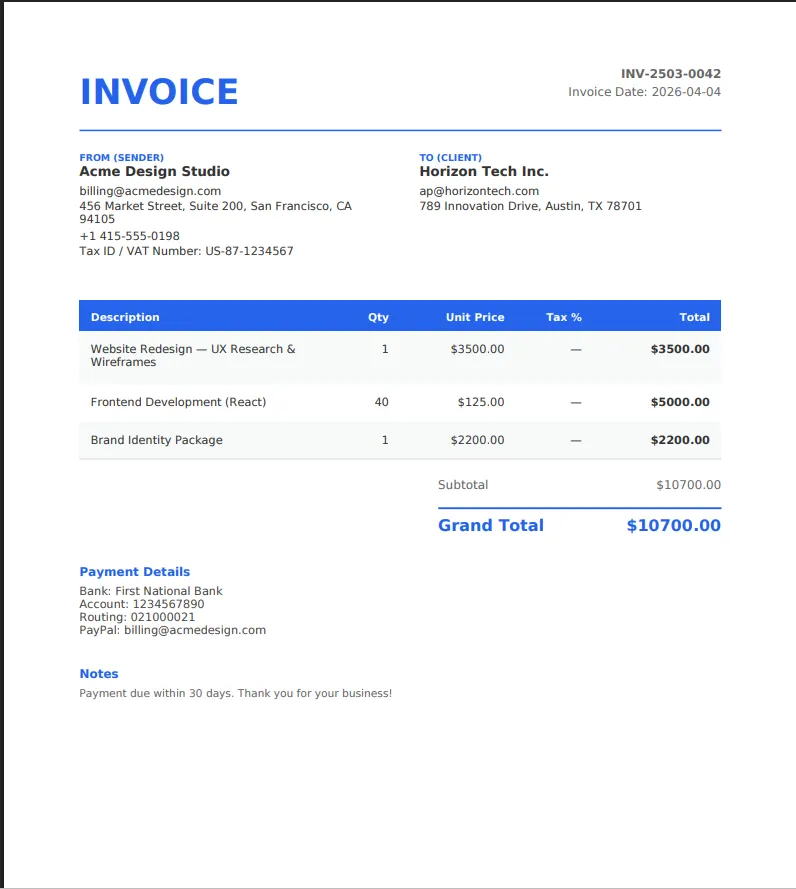The height and width of the screenshot is (889, 796).
Task: Select Brand Identity Package description
Action: [x=156, y=440]
